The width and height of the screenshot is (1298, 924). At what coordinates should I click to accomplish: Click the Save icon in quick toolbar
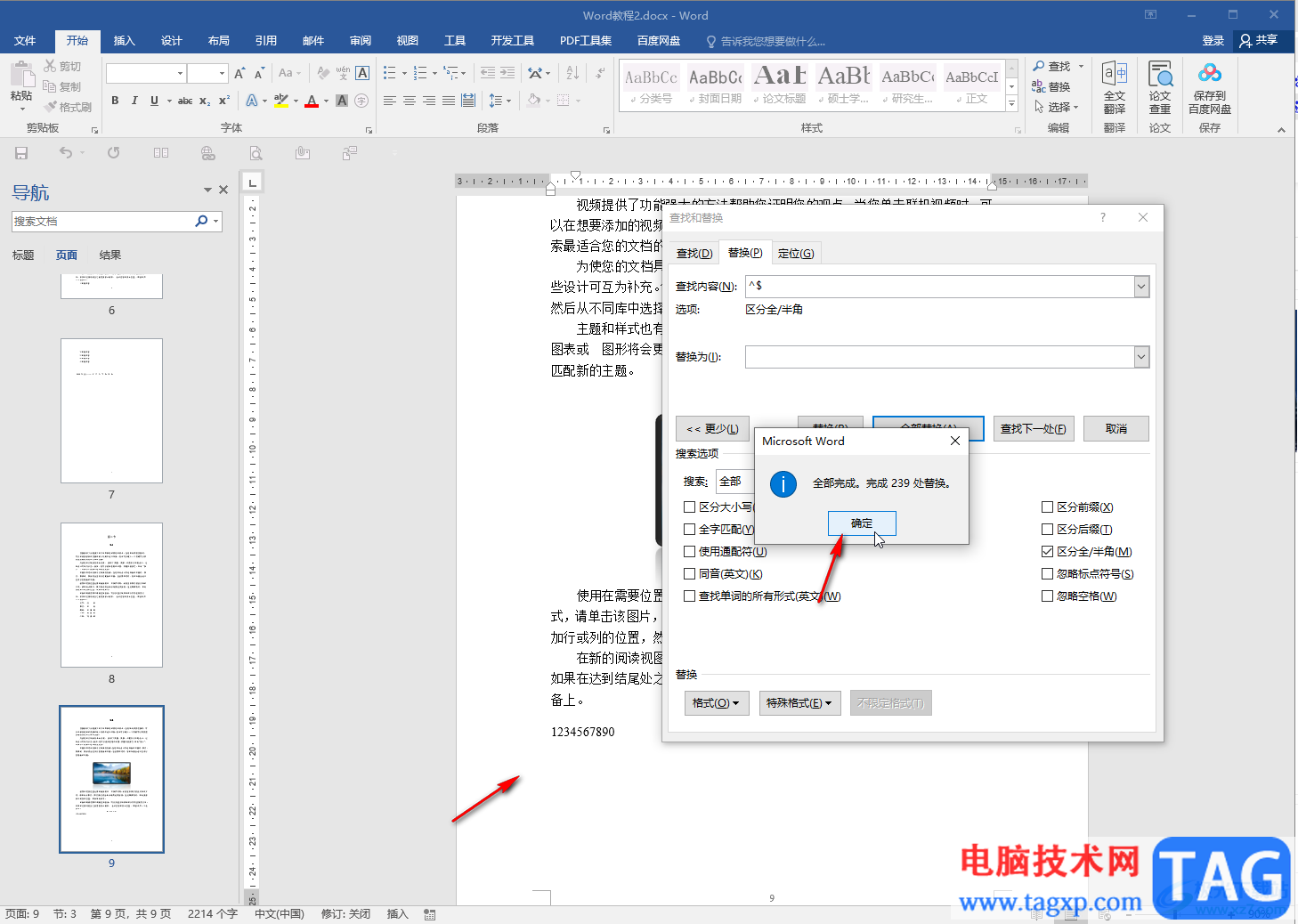(x=21, y=153)
